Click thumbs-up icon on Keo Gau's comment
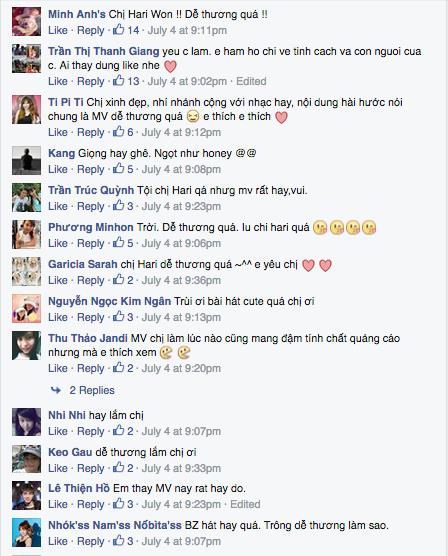448x556 pixels. [118, 467]
